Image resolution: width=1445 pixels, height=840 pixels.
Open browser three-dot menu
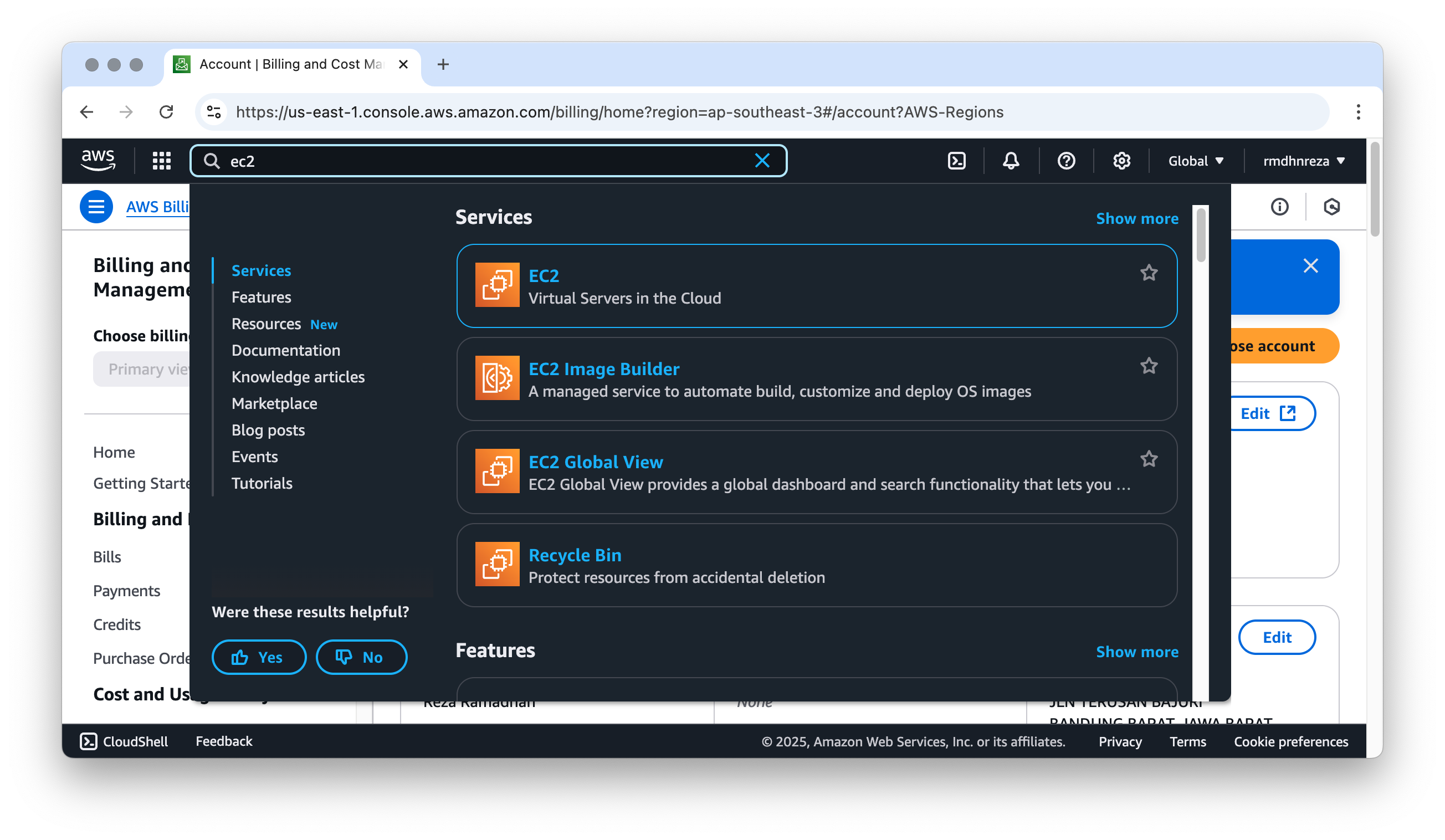(1357, 112)
